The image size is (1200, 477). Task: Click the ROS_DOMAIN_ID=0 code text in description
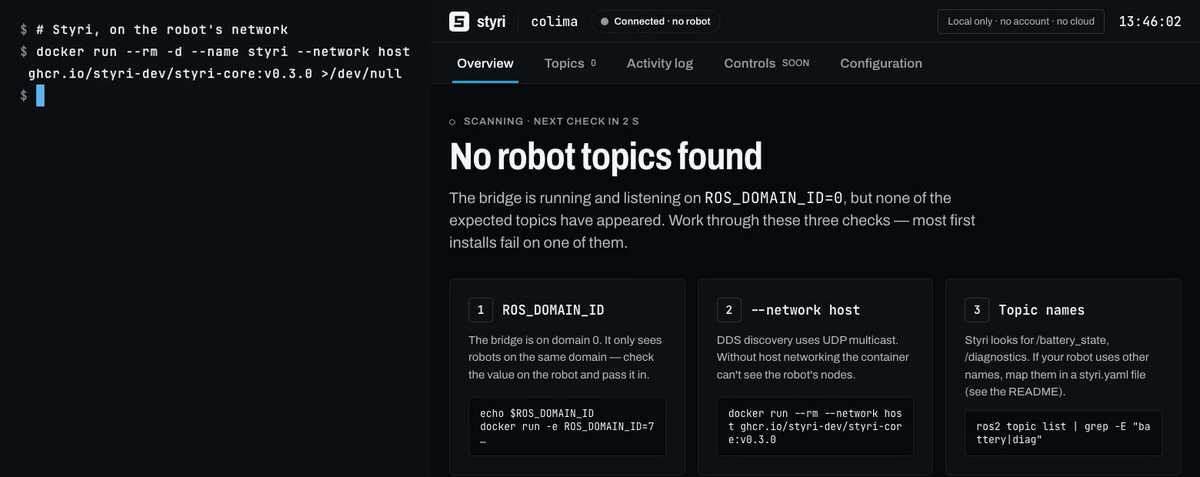click(x=774, y=198)
